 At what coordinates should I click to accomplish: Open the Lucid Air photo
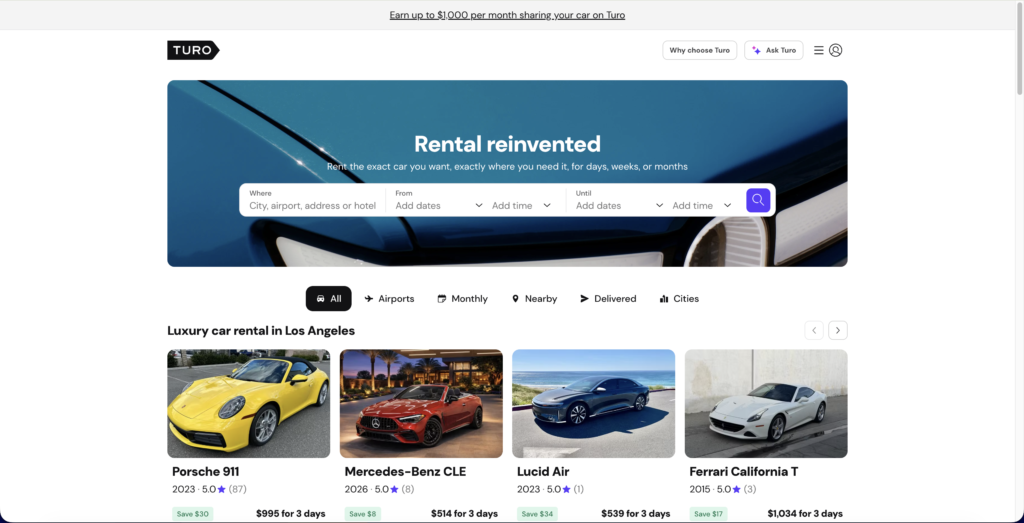pyautogui.click(x=594, y=404)
